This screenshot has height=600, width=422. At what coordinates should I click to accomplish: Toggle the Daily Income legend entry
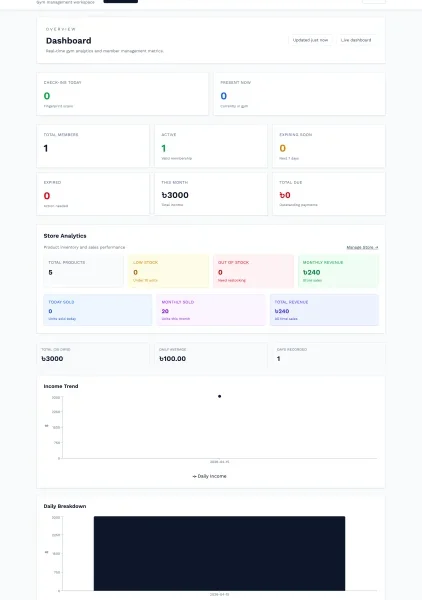click(x=209, y=476)
